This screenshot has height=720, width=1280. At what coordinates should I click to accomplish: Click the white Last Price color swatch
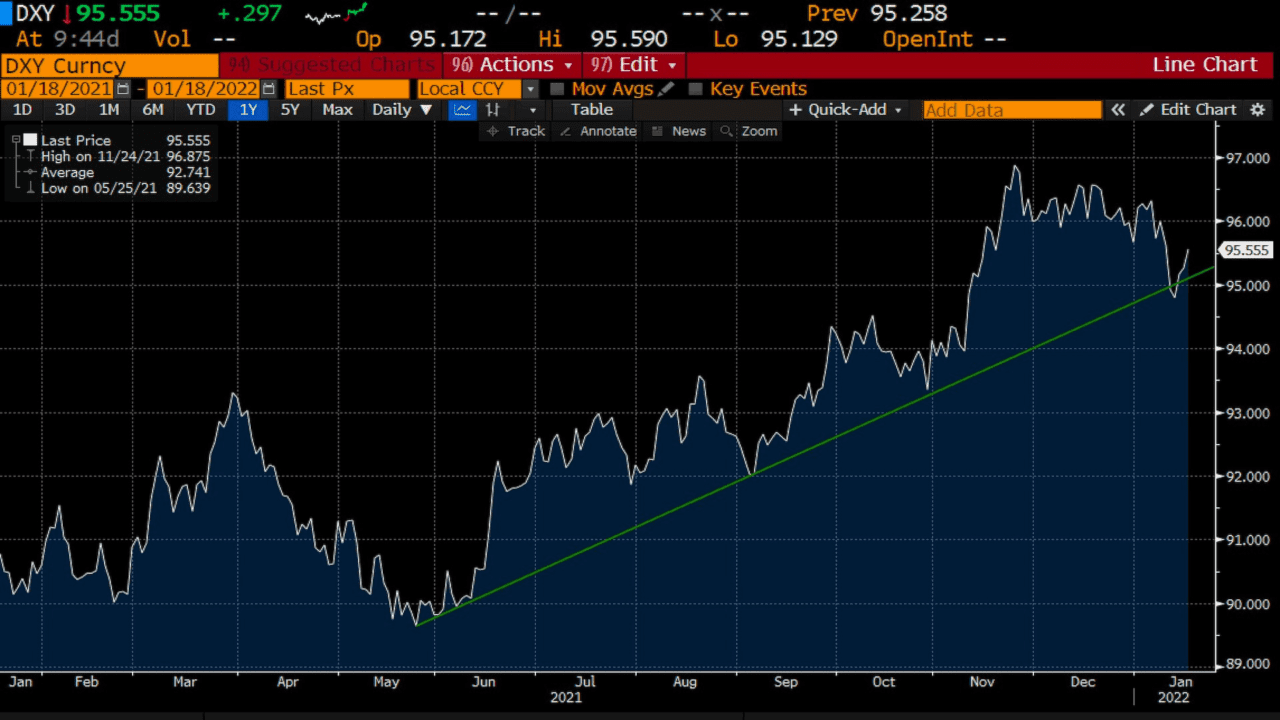(x=30, y=140)
